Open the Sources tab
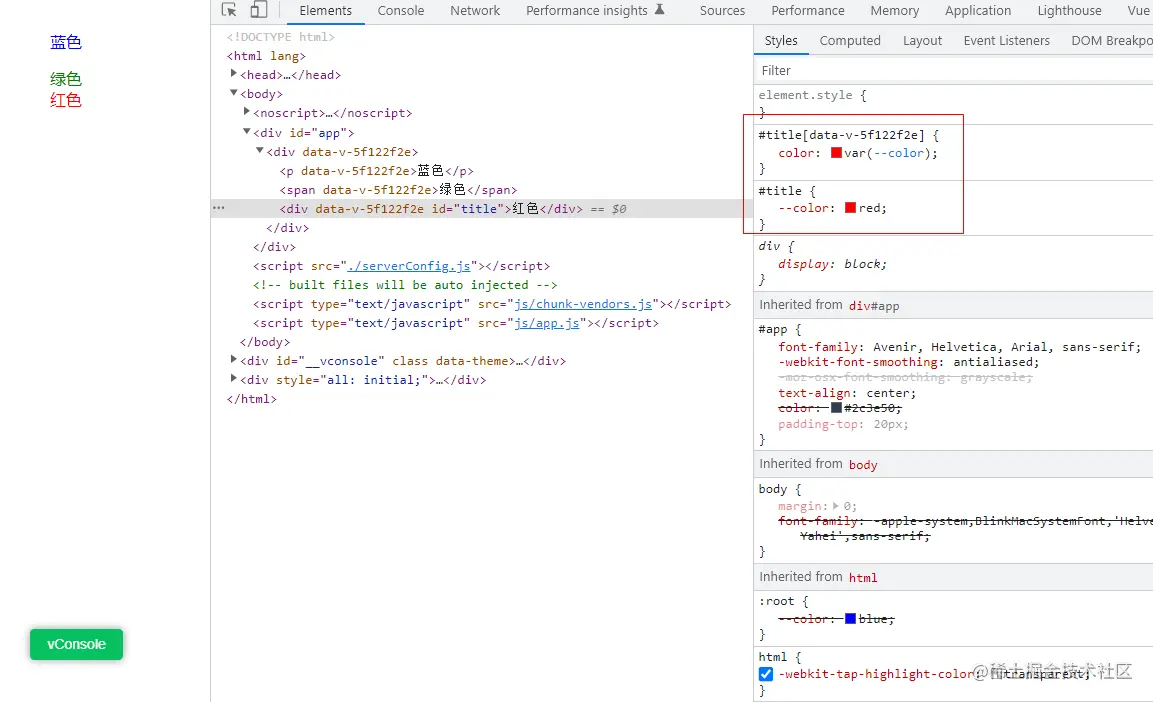 point(722,11)
